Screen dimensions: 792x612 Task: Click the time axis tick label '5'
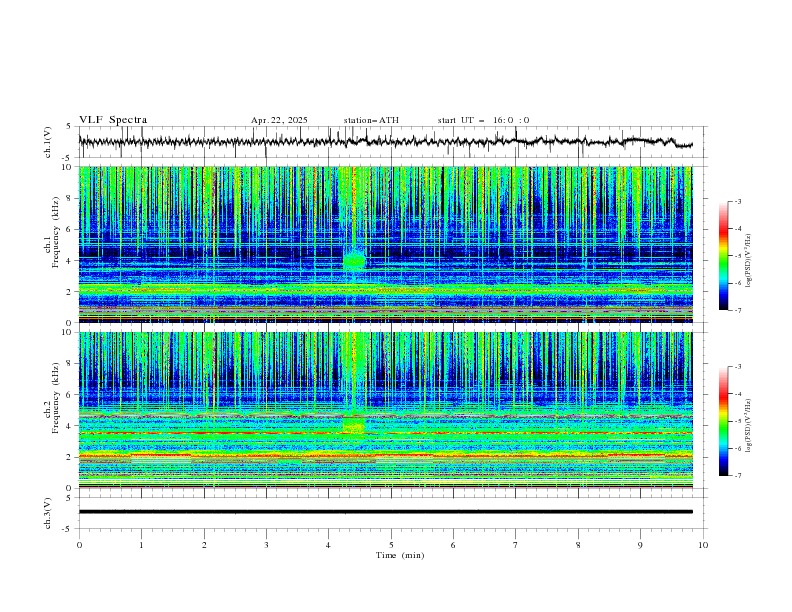[x=391, y=545]
